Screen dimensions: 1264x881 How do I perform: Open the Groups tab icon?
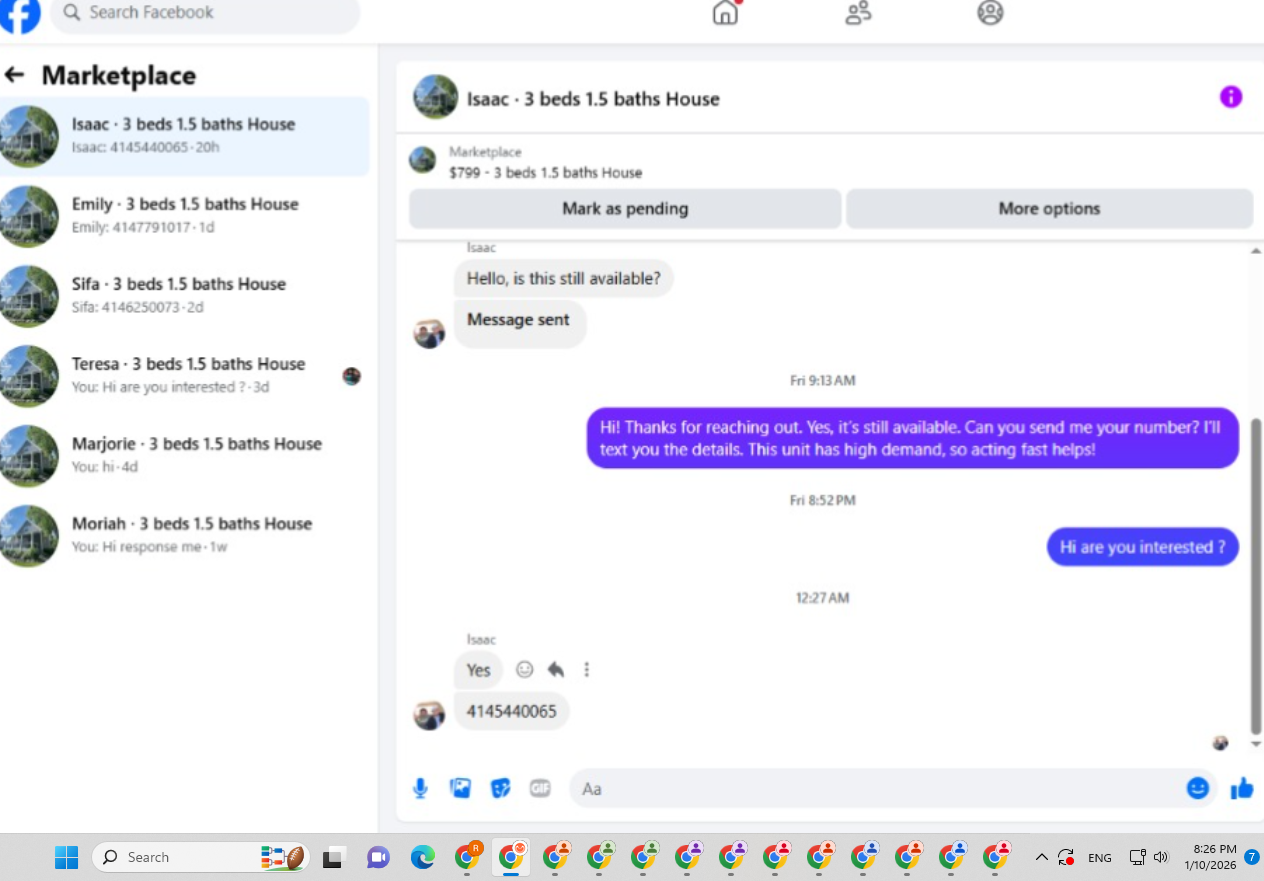point(990,13)
